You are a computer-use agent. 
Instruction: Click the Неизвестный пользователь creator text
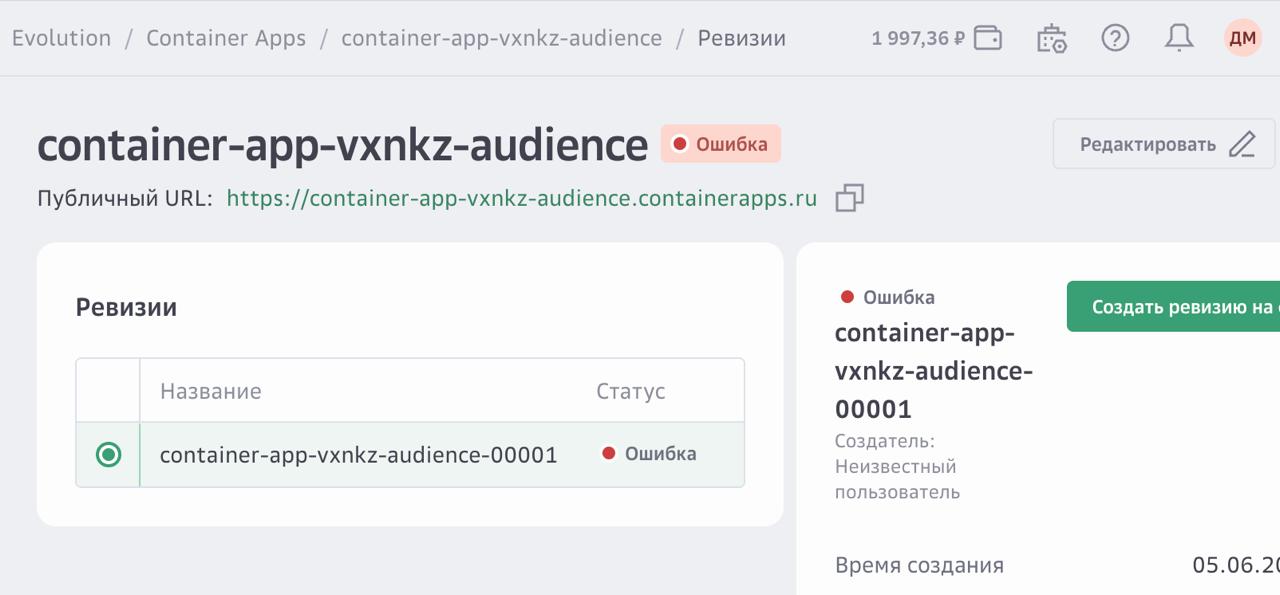[897, 479]
